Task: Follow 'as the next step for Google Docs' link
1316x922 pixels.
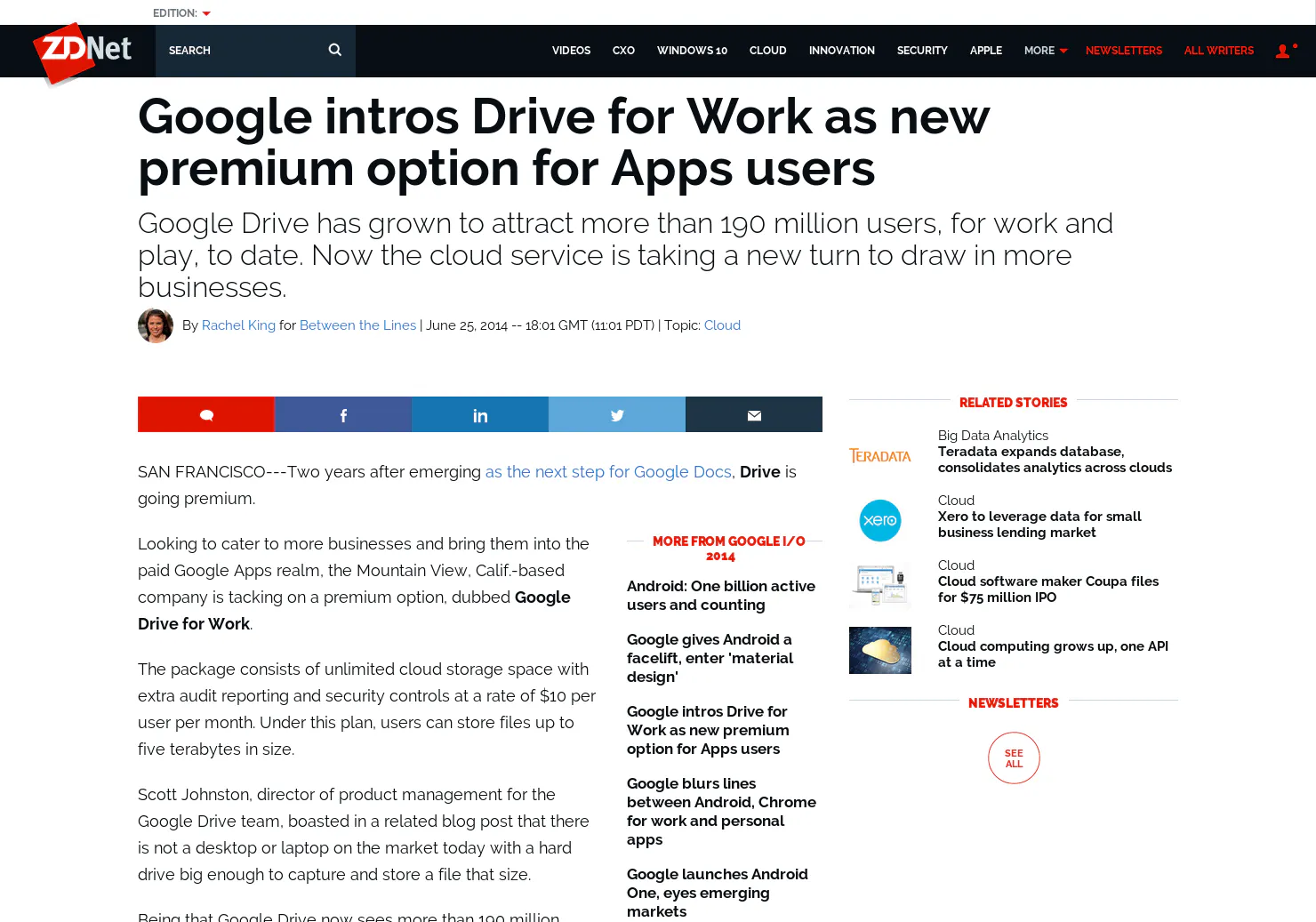Action: pyautogui.click(x=608, y=472)
